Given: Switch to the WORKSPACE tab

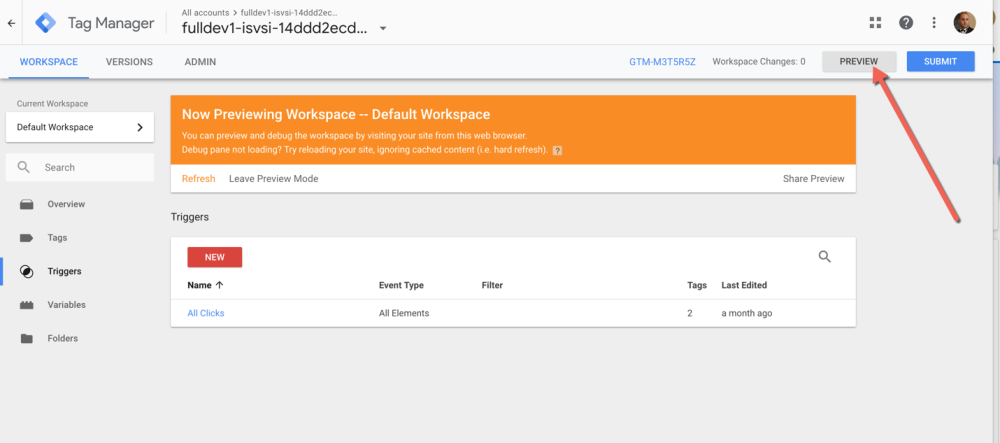Looking at the screenshot, I should (x=48, y=62).
